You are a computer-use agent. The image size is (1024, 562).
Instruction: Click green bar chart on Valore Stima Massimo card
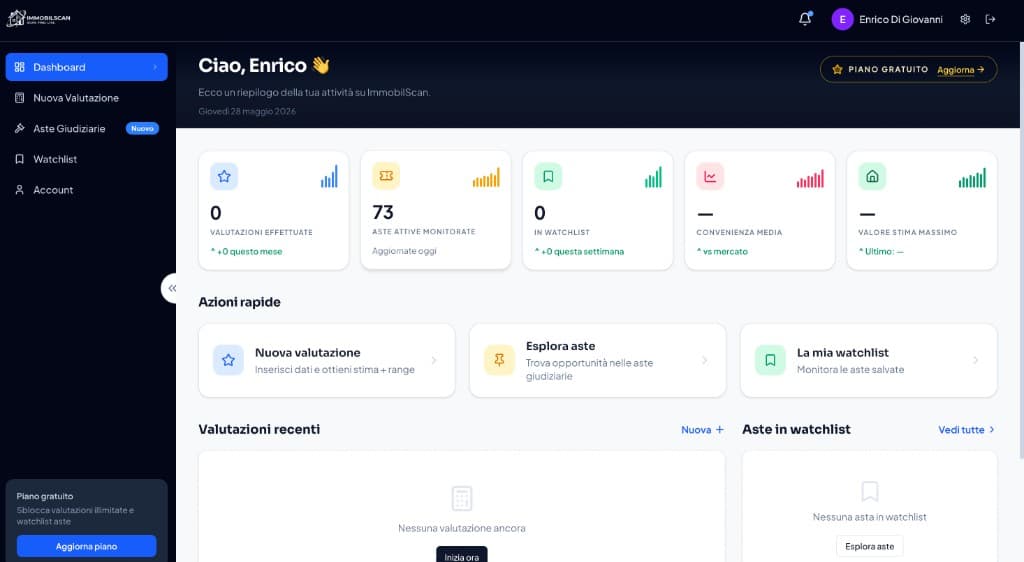[972, 178]
